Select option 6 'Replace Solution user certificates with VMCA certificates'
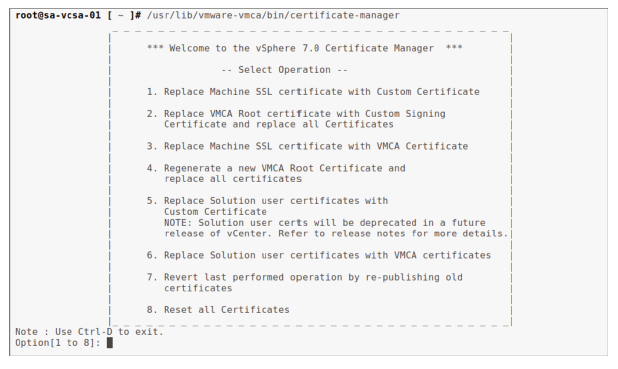 (319, 255)
